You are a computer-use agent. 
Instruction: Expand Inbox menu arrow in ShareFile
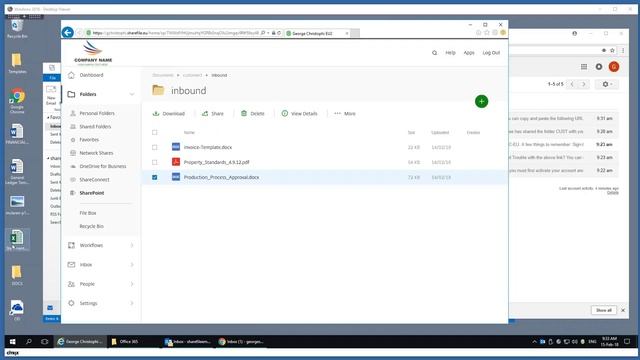132,264
